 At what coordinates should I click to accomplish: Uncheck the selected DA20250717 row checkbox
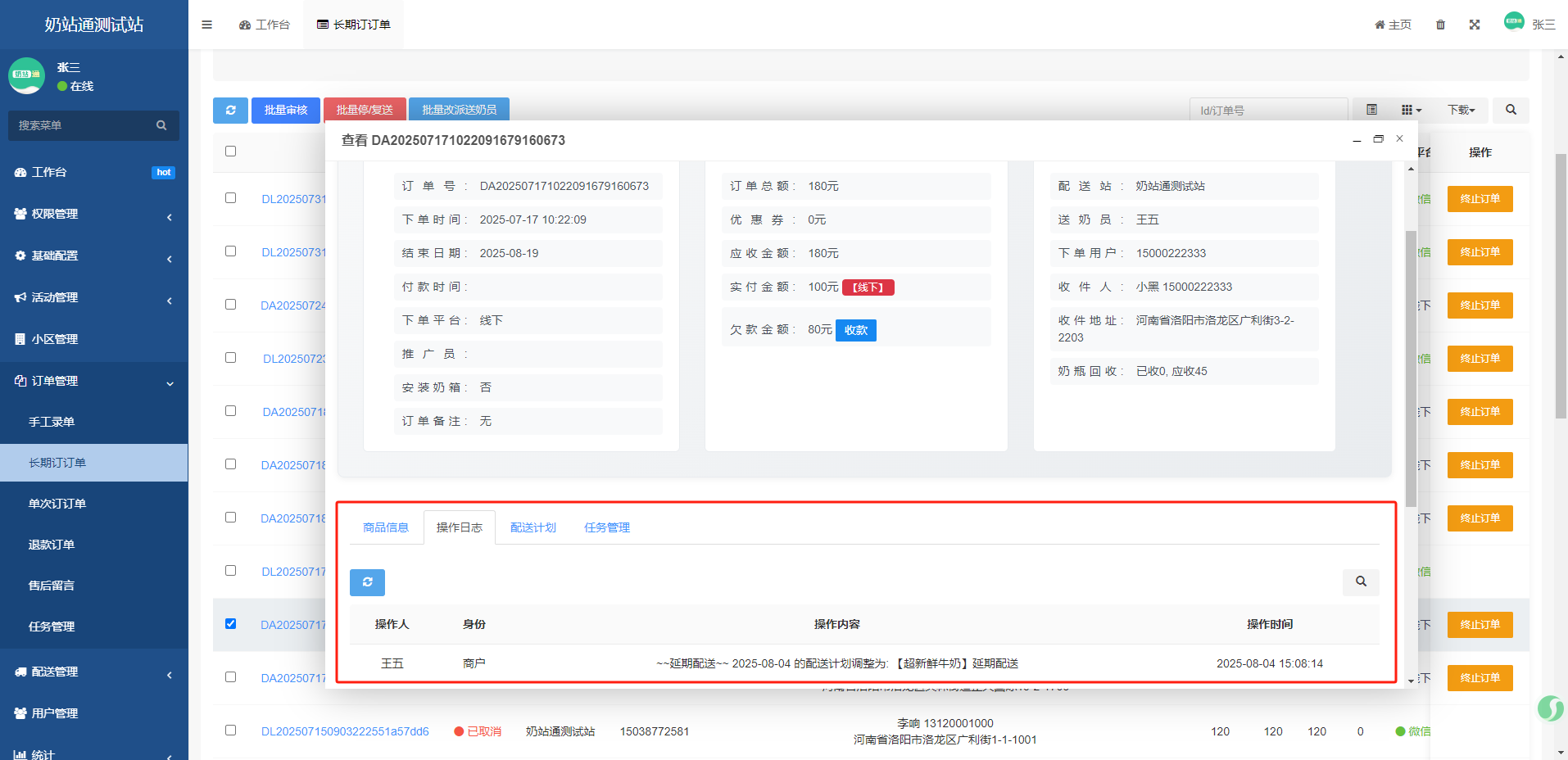pyautogui.click(x=230, y=624)
